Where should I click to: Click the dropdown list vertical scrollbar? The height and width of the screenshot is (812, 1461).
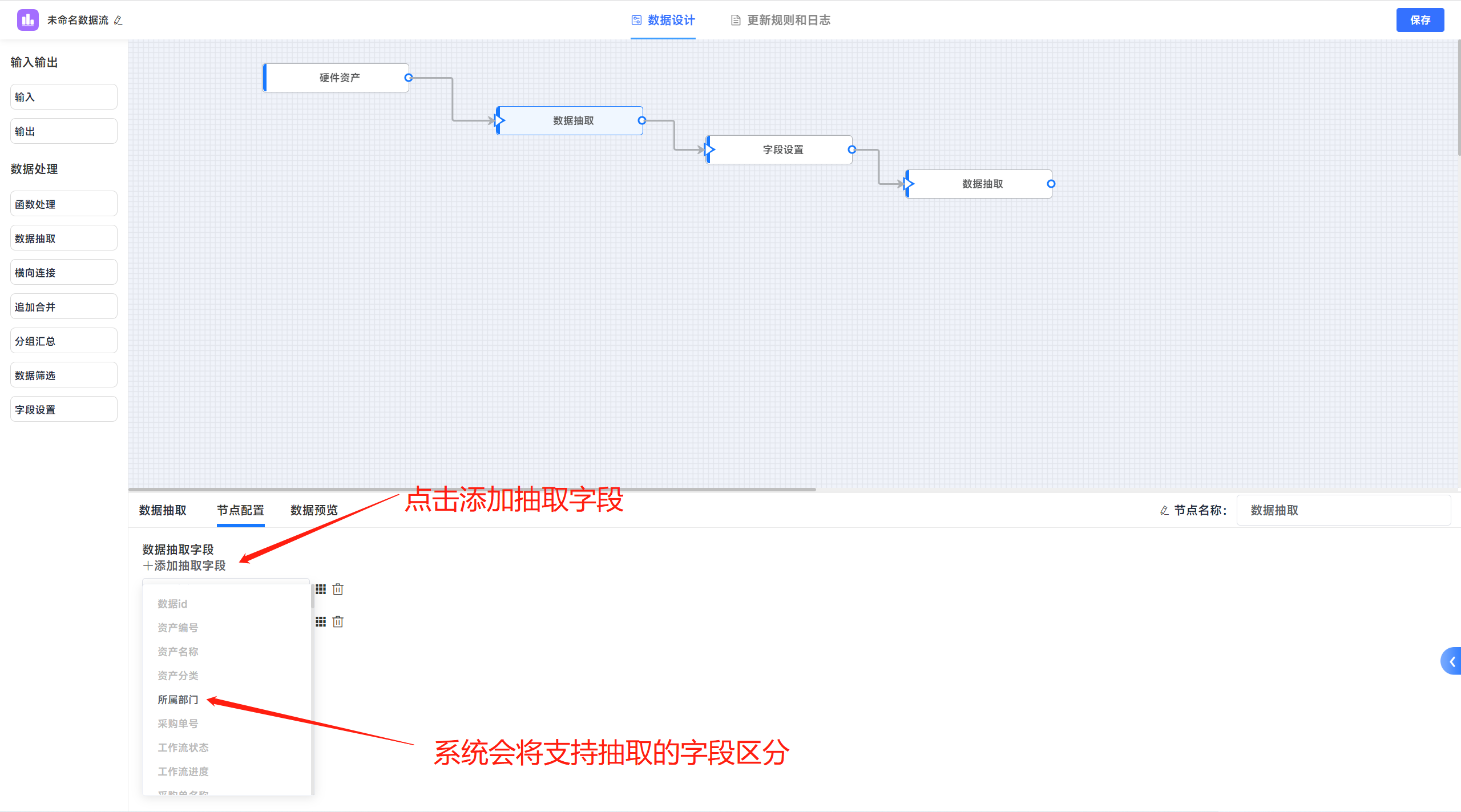(312, 595)
